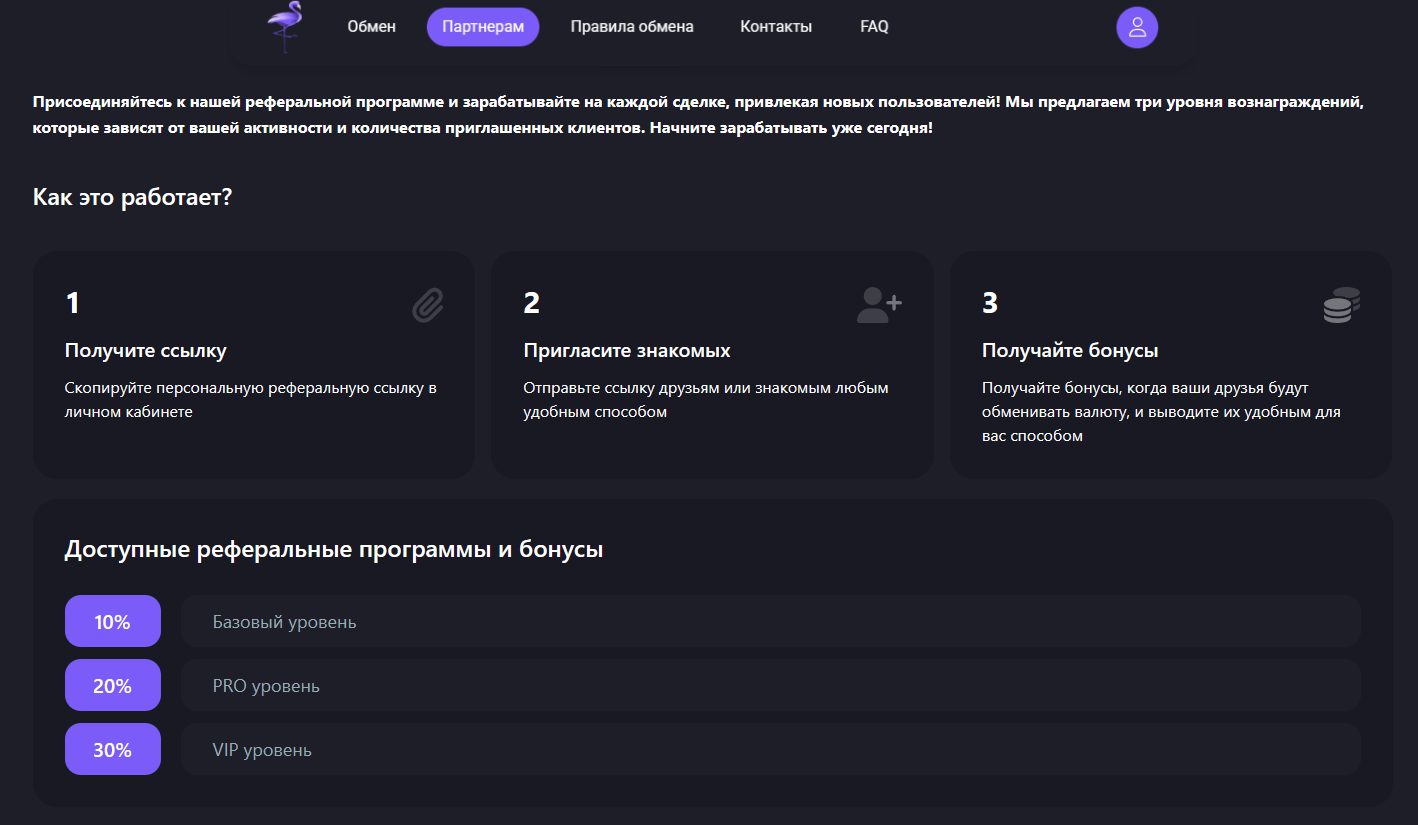Click the Получите ссылку card heading
Screen dimensions: 1418x825
146,351
